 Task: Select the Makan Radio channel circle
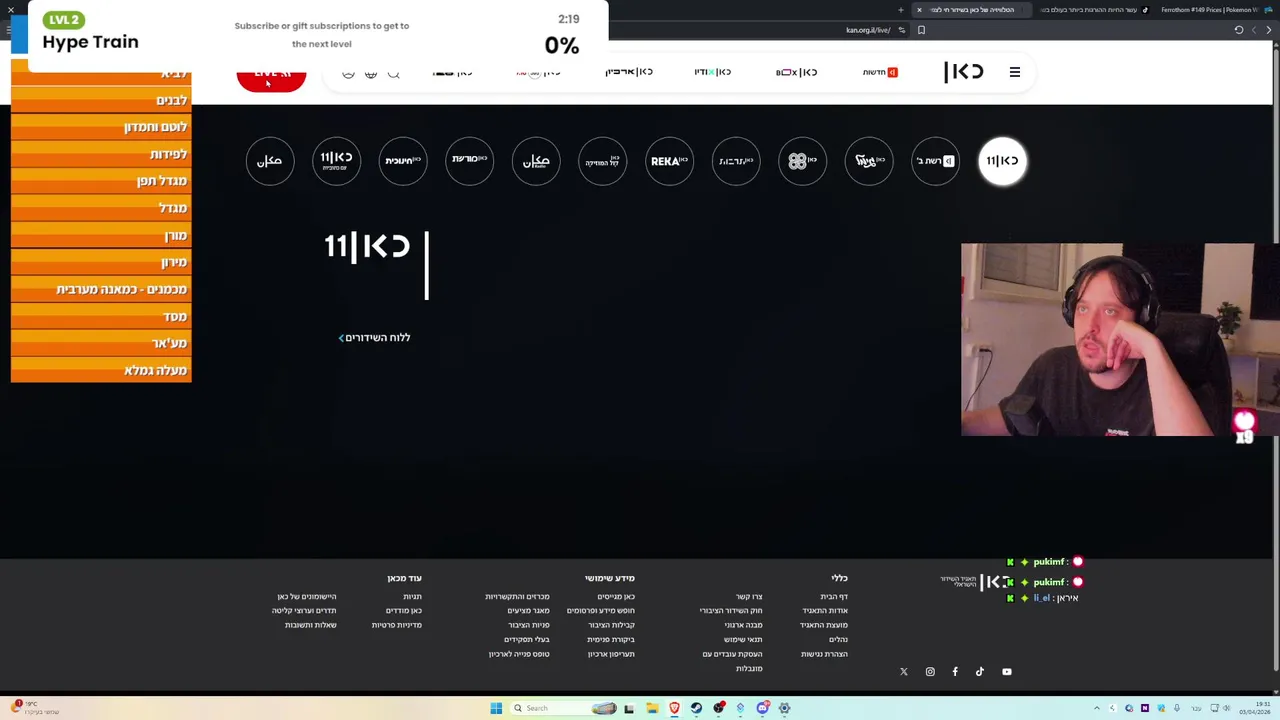click(536, 161)
